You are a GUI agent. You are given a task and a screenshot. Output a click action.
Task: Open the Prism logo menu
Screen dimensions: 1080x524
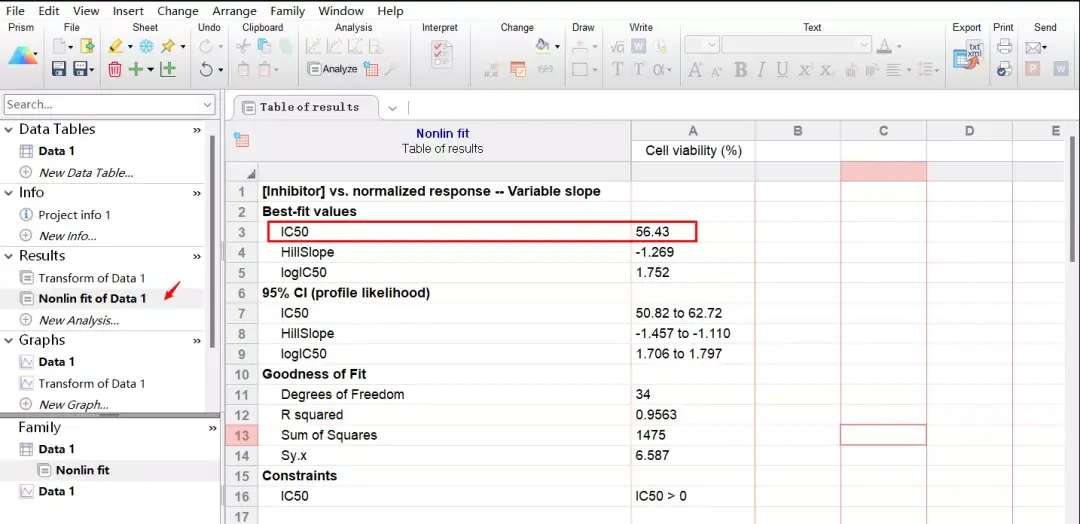click(23, 58)
